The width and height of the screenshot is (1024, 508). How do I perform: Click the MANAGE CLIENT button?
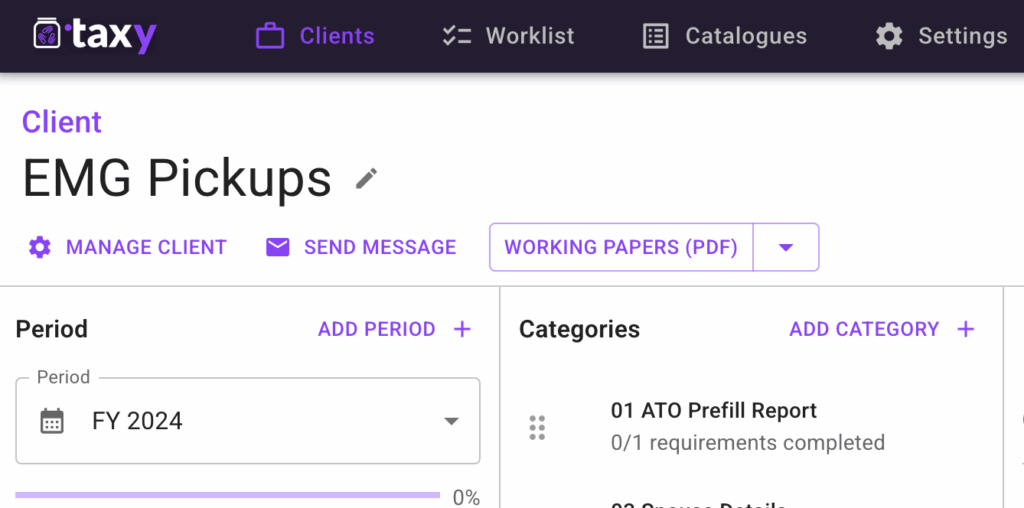[146, 247]
